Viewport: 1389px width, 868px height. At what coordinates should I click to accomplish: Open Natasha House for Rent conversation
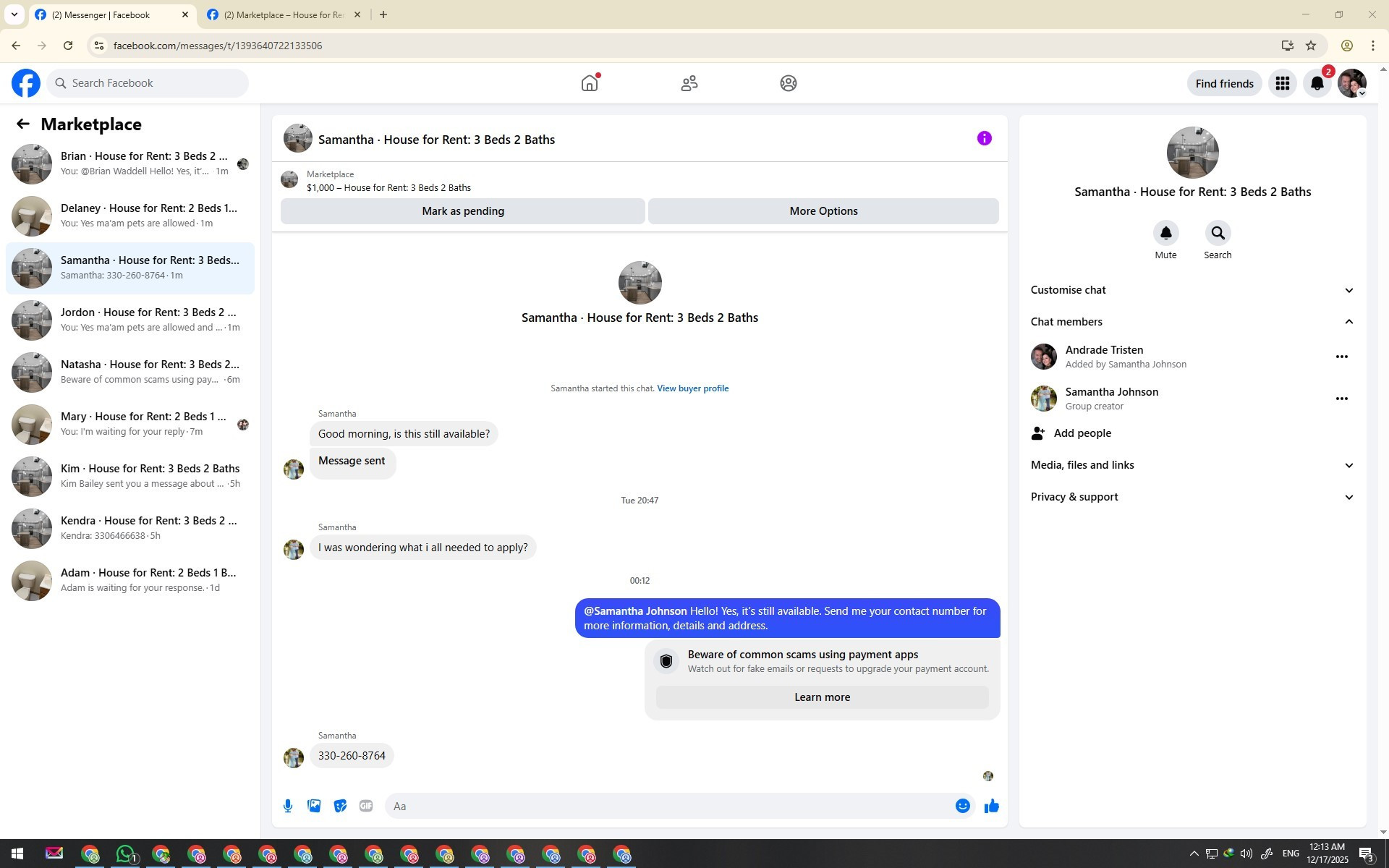pyautogui.click(x=130, y=373)
